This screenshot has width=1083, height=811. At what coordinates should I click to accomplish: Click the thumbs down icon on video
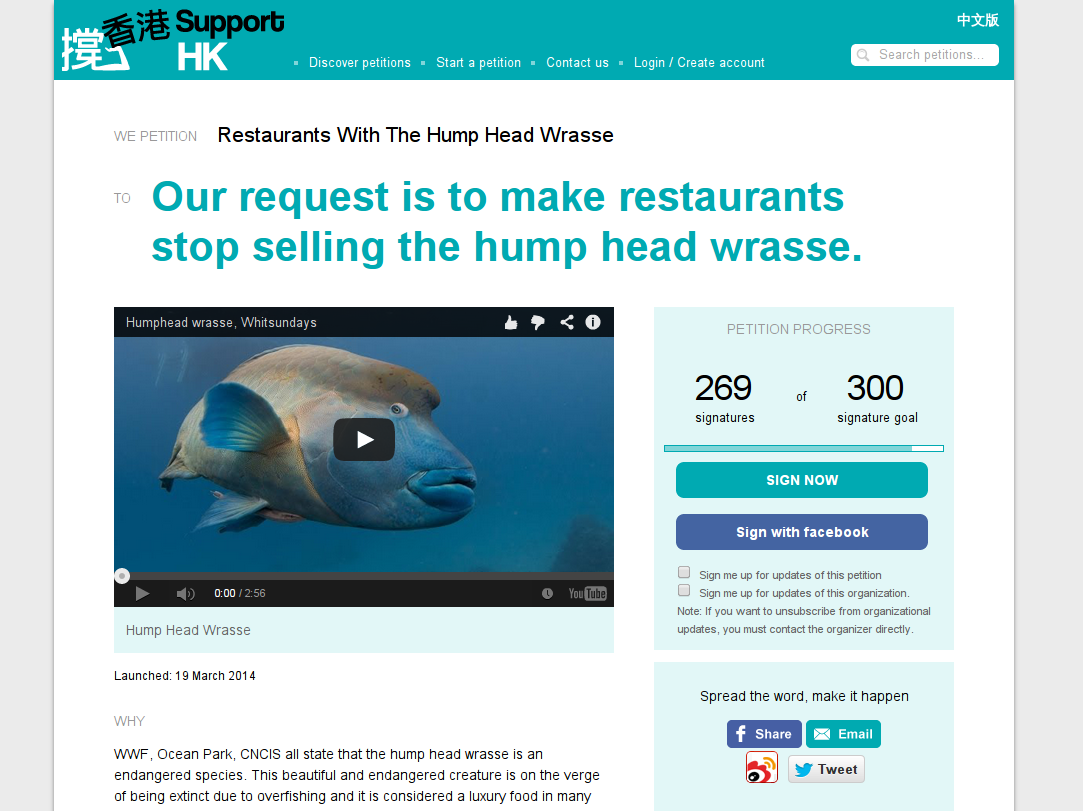pyautogui.click(x=538, y=323)
